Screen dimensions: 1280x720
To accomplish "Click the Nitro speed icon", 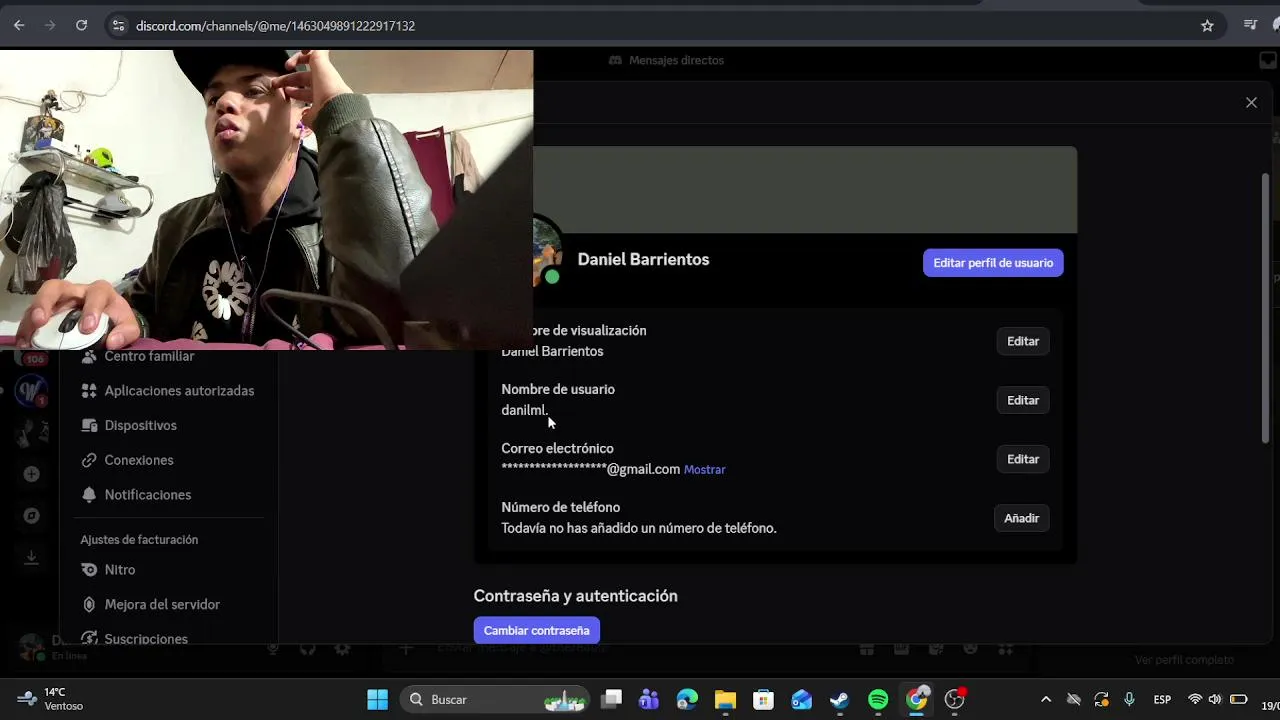I will 89,570.
